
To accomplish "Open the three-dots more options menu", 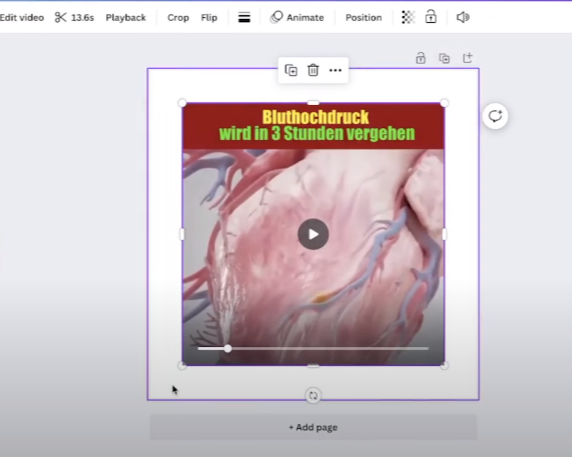I will click(335, 70).
